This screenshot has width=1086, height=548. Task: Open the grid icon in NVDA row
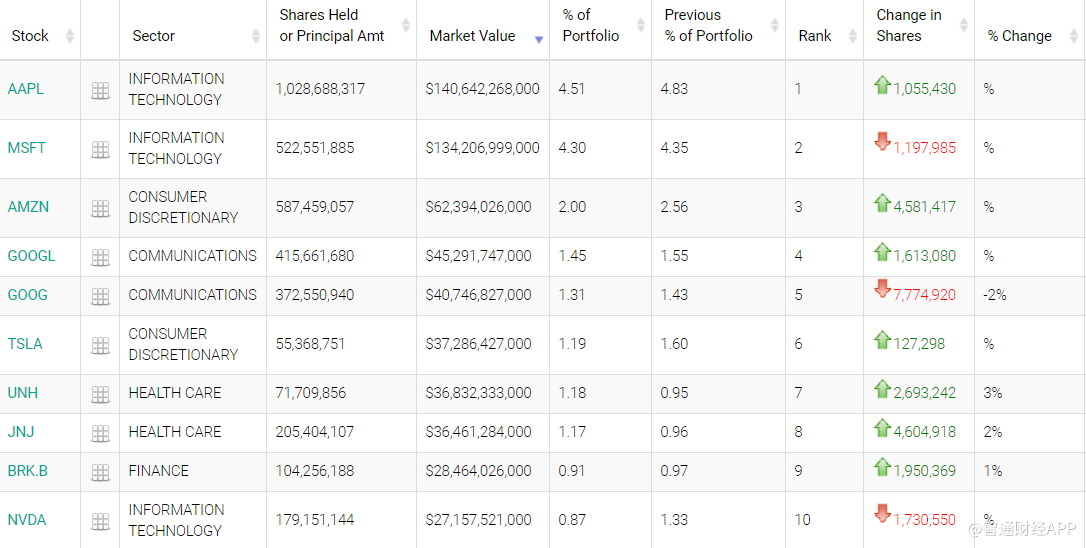100,522
